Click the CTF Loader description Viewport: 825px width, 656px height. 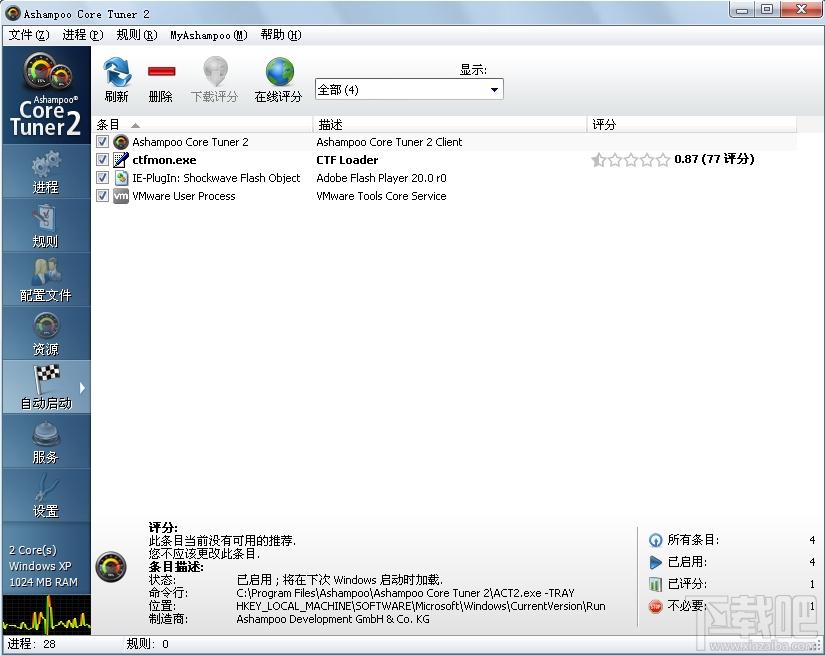click(x=347, y=160)
